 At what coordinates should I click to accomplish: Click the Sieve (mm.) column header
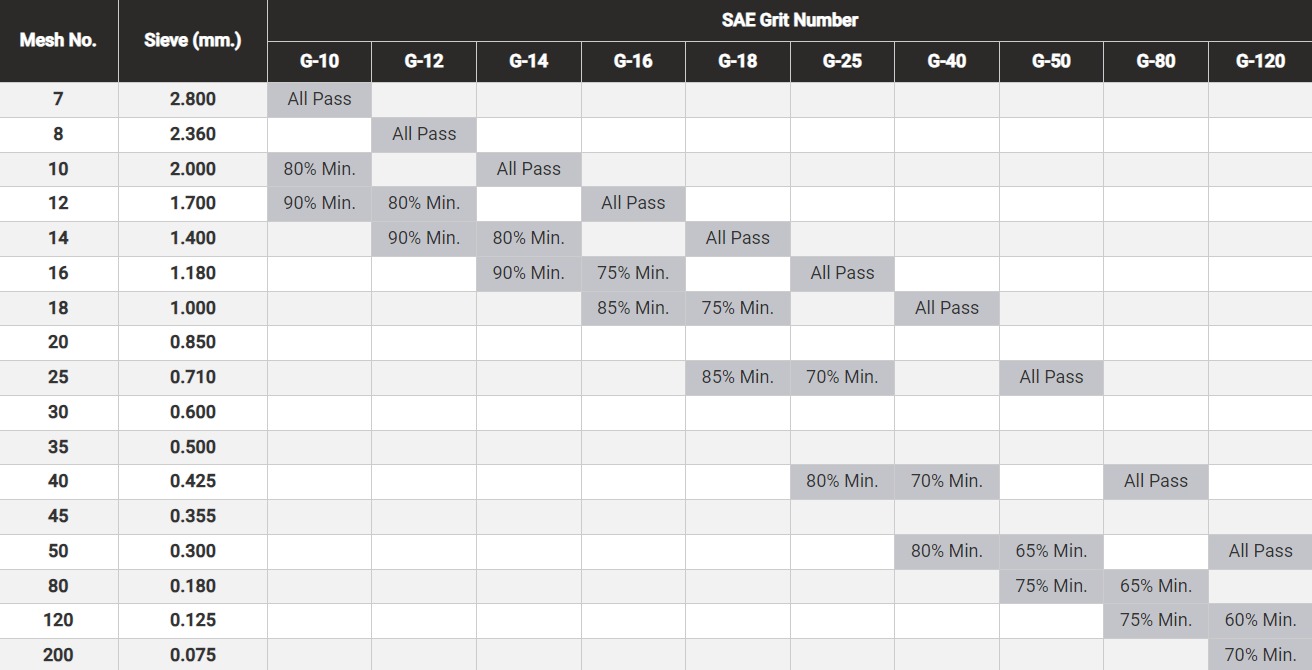[x=192, y=41]
